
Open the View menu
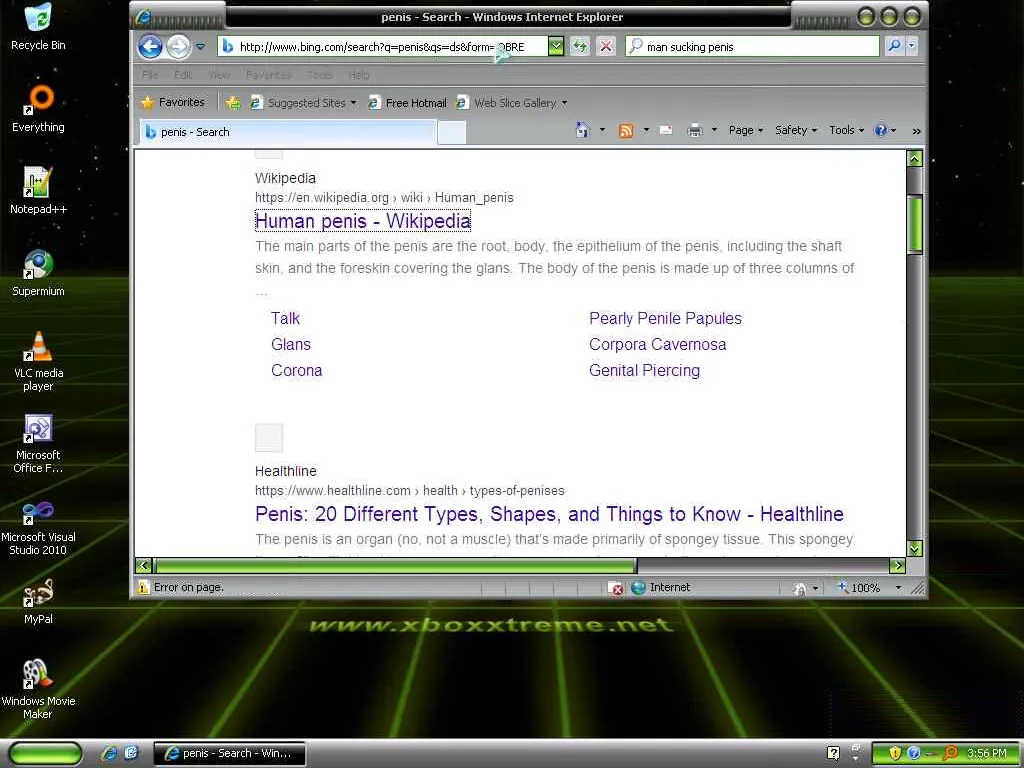click(x=219, y=75)
